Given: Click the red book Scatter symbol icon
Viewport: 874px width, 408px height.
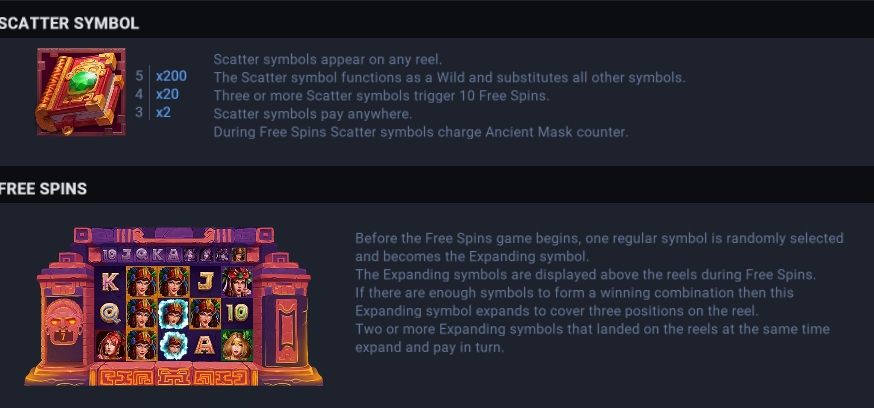Looking at the screenshot, I should tap(81, 92).
